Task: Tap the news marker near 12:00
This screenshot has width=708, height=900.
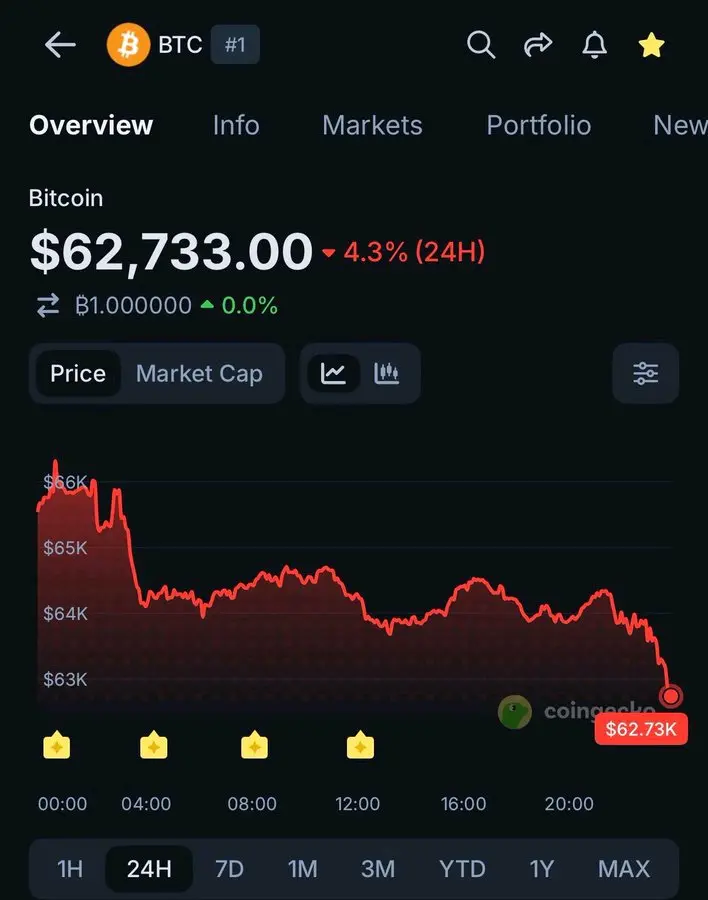Action: point(360,746)
